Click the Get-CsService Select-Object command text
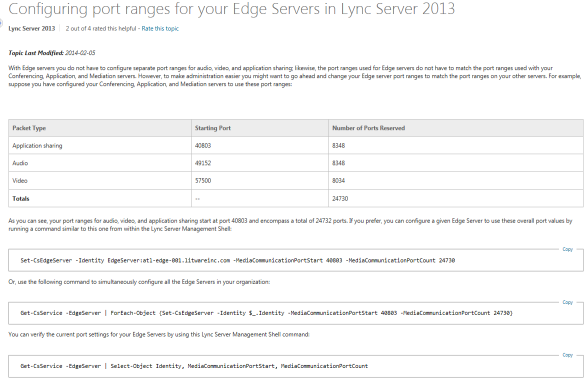Screen dimensions: 587x391 (194, 366)
